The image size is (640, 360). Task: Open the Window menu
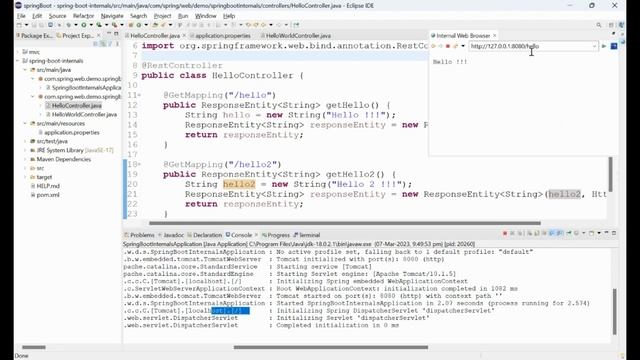pos(205,16)
